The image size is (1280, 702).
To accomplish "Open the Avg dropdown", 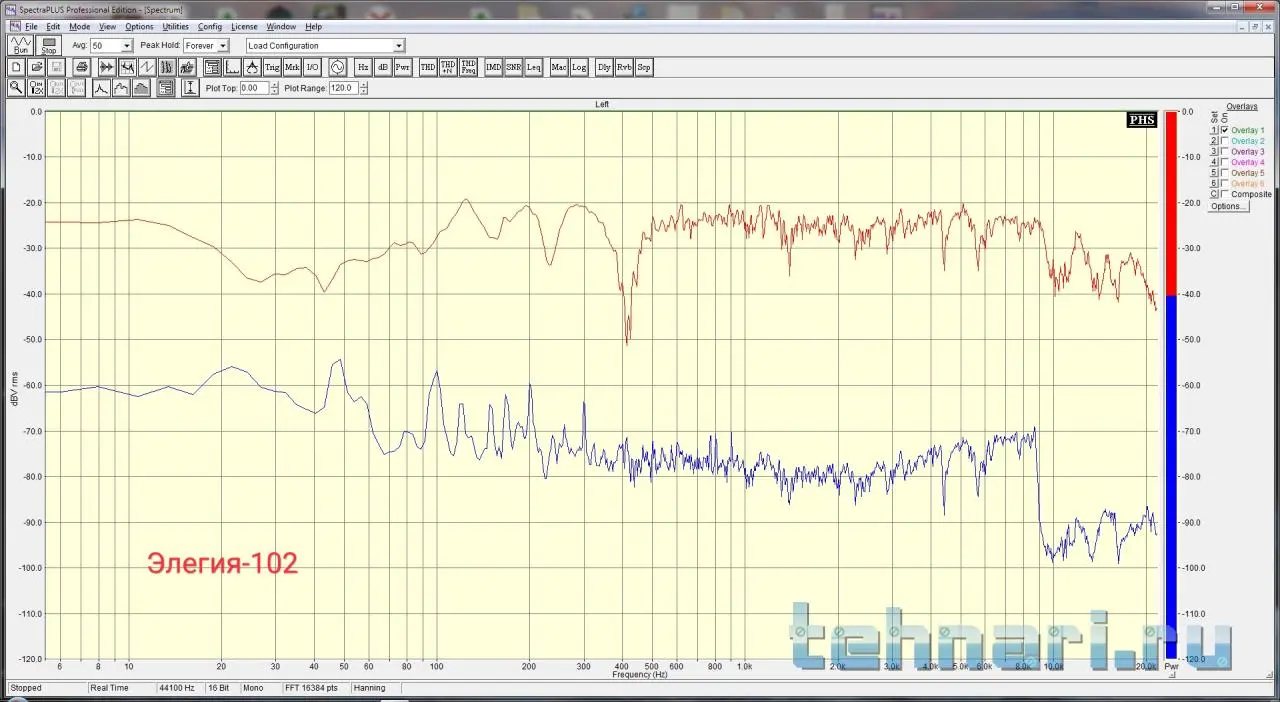I will click(127, 46).
